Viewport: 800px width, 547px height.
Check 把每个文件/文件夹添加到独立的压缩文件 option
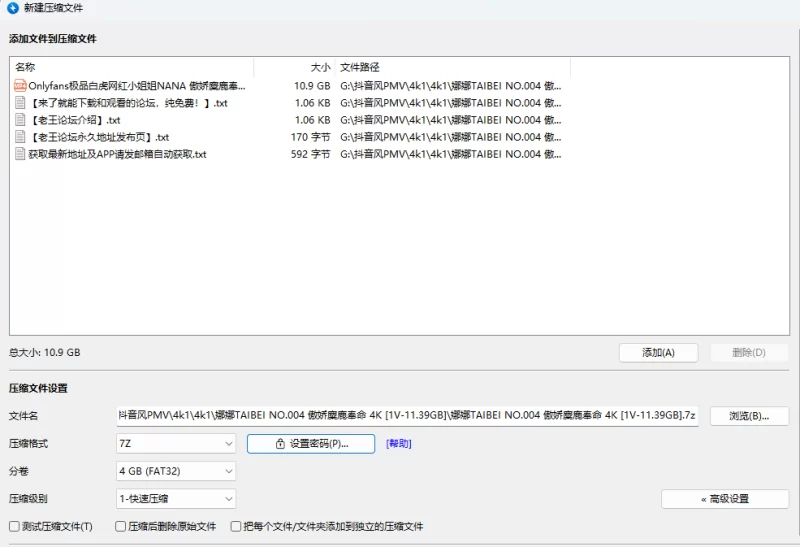tap(236, 526)
